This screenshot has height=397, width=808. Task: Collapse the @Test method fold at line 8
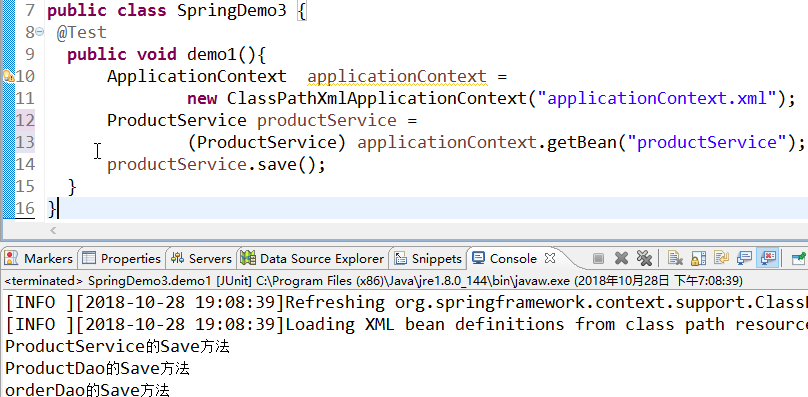pyautogui.click(x=40, y=32)
